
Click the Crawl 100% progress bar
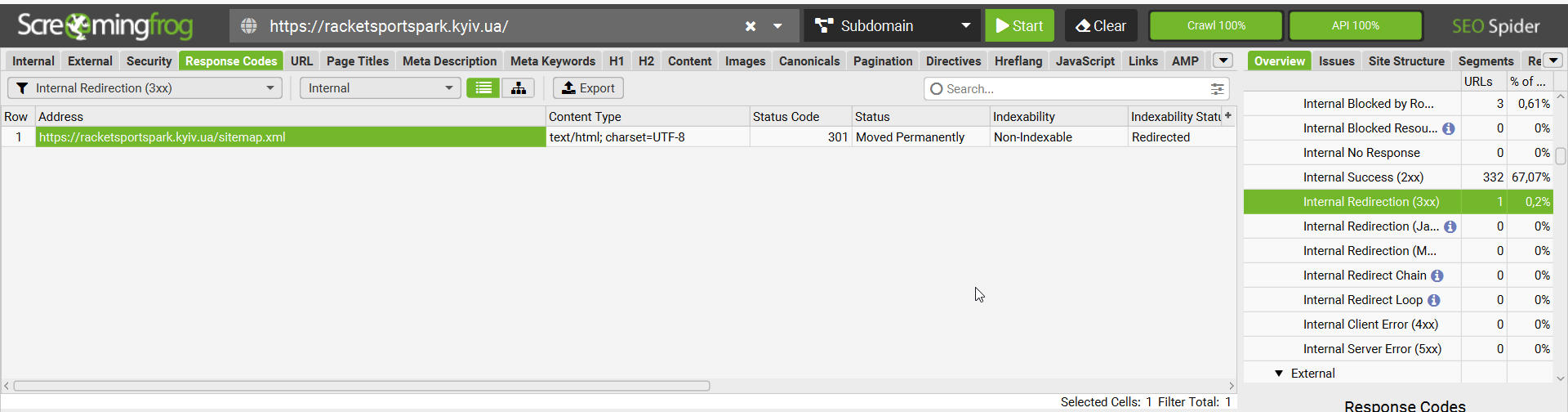[1216, 26]
